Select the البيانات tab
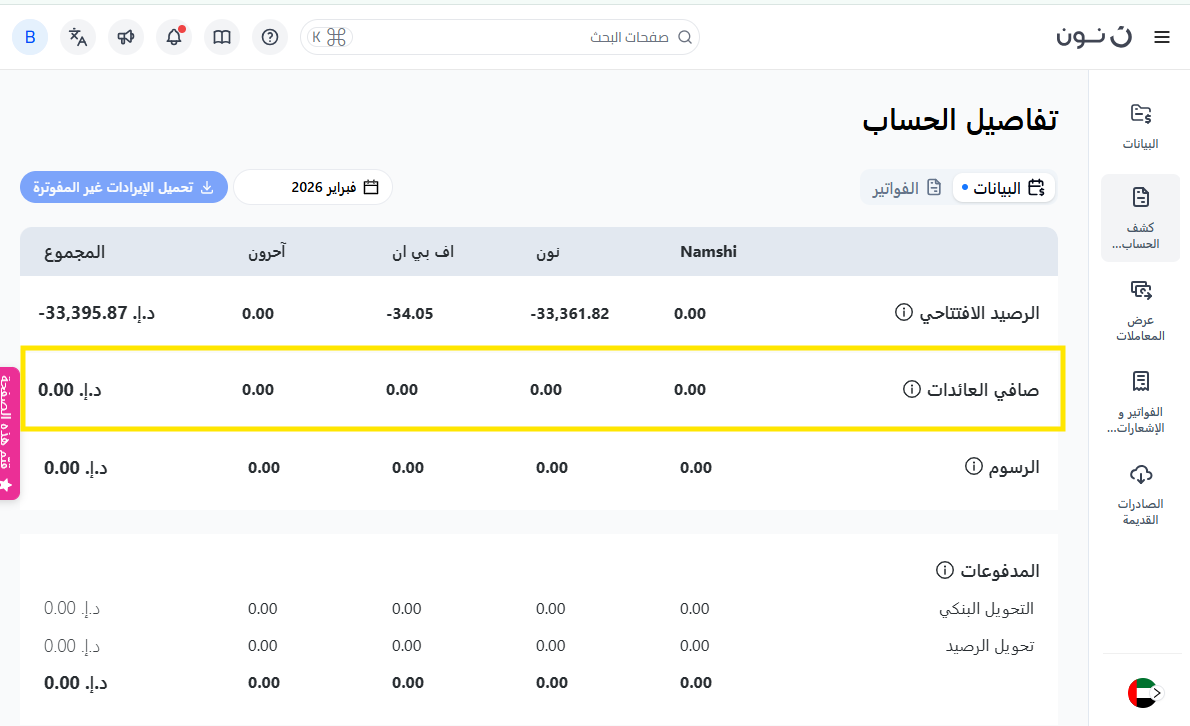1190x726 pixels. click(x=1004, y=187)
